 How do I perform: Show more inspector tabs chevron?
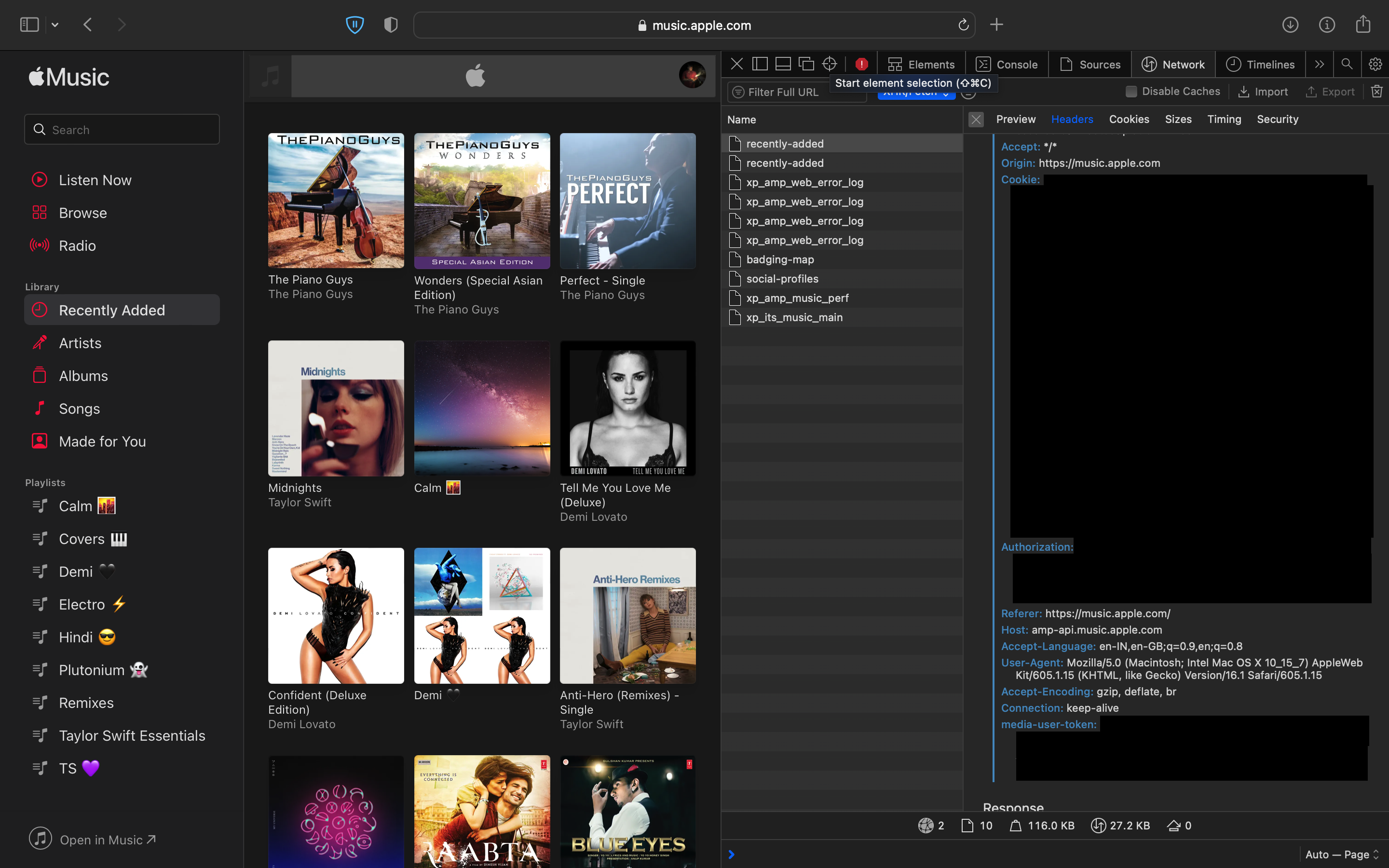[x=1320, y=64]
